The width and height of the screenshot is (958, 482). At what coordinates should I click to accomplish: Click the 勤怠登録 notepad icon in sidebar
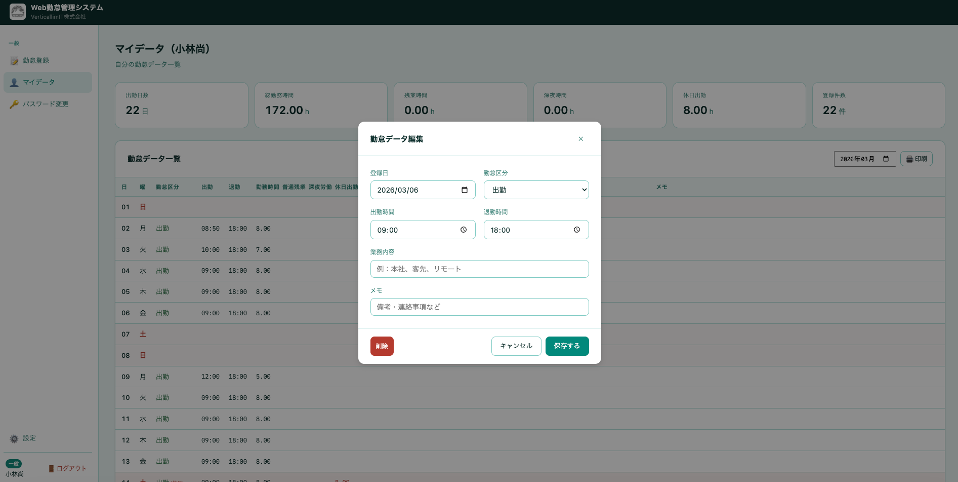click(14, 61)
